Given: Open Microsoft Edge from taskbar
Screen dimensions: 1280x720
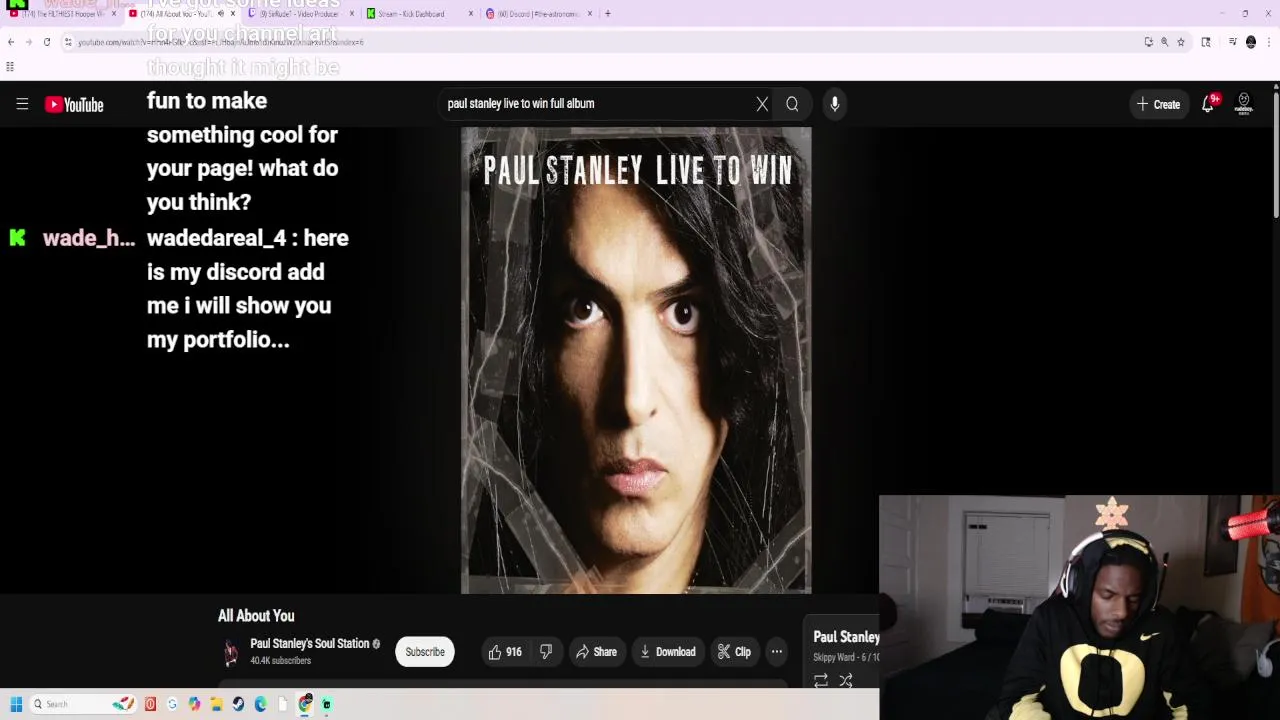Looking at the screenshot, I should point(260,704).
